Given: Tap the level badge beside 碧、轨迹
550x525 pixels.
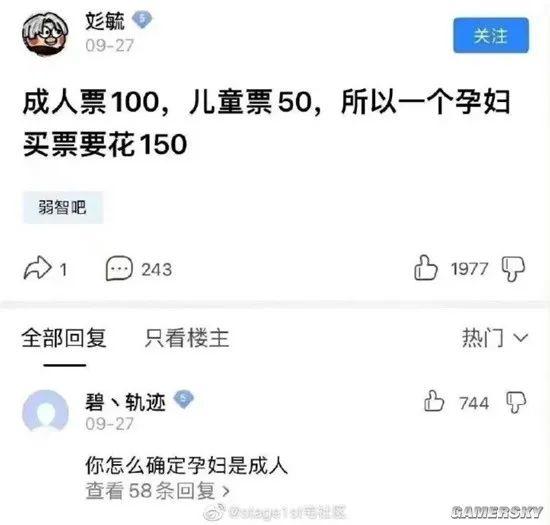Looking at the screenshot, I should click(x=183, y=399).
